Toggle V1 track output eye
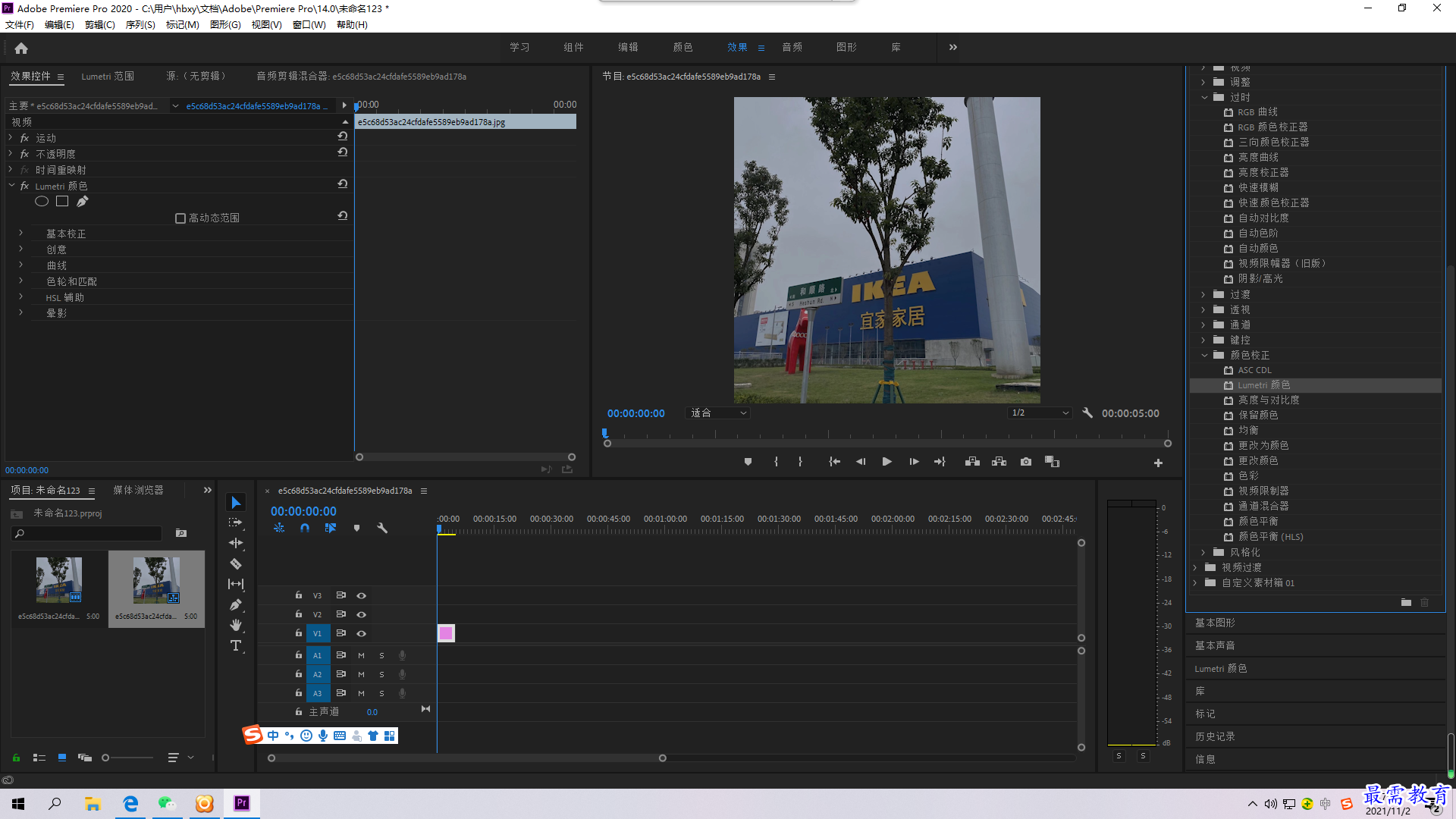1456x819 pixels. click(x=362, y=634)
